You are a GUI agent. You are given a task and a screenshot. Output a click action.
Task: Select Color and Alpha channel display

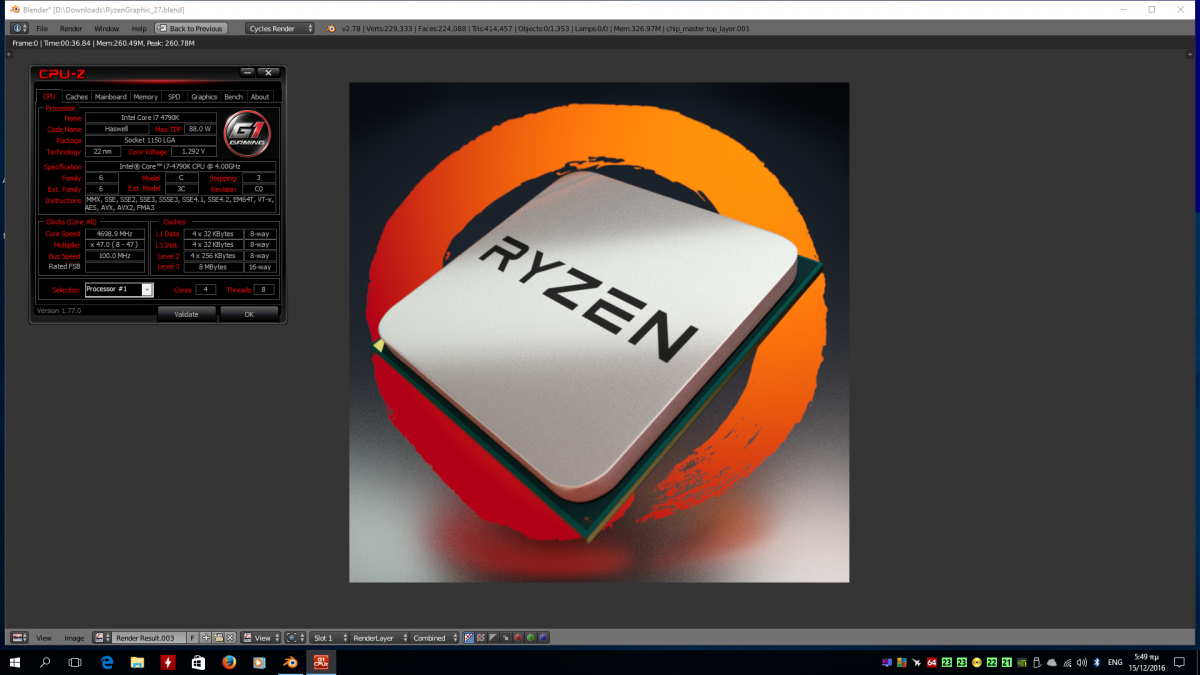pyautogui.click(x=468, y=638)
